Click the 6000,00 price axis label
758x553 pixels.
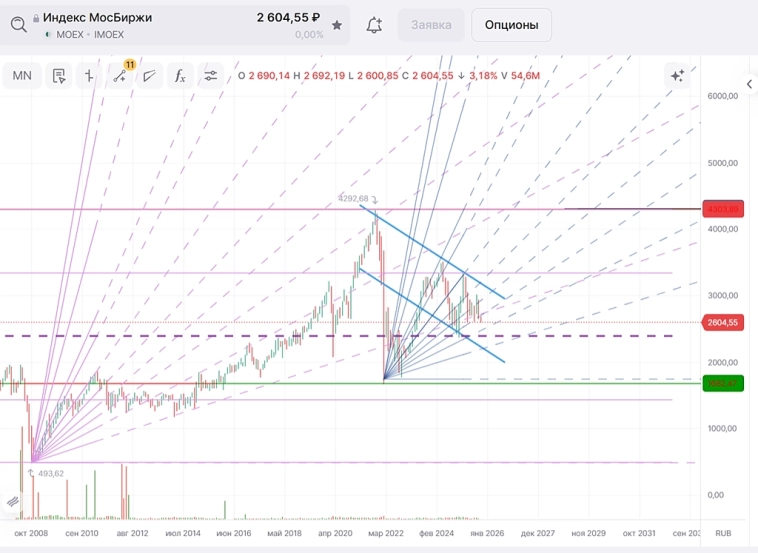coord(723,96)
